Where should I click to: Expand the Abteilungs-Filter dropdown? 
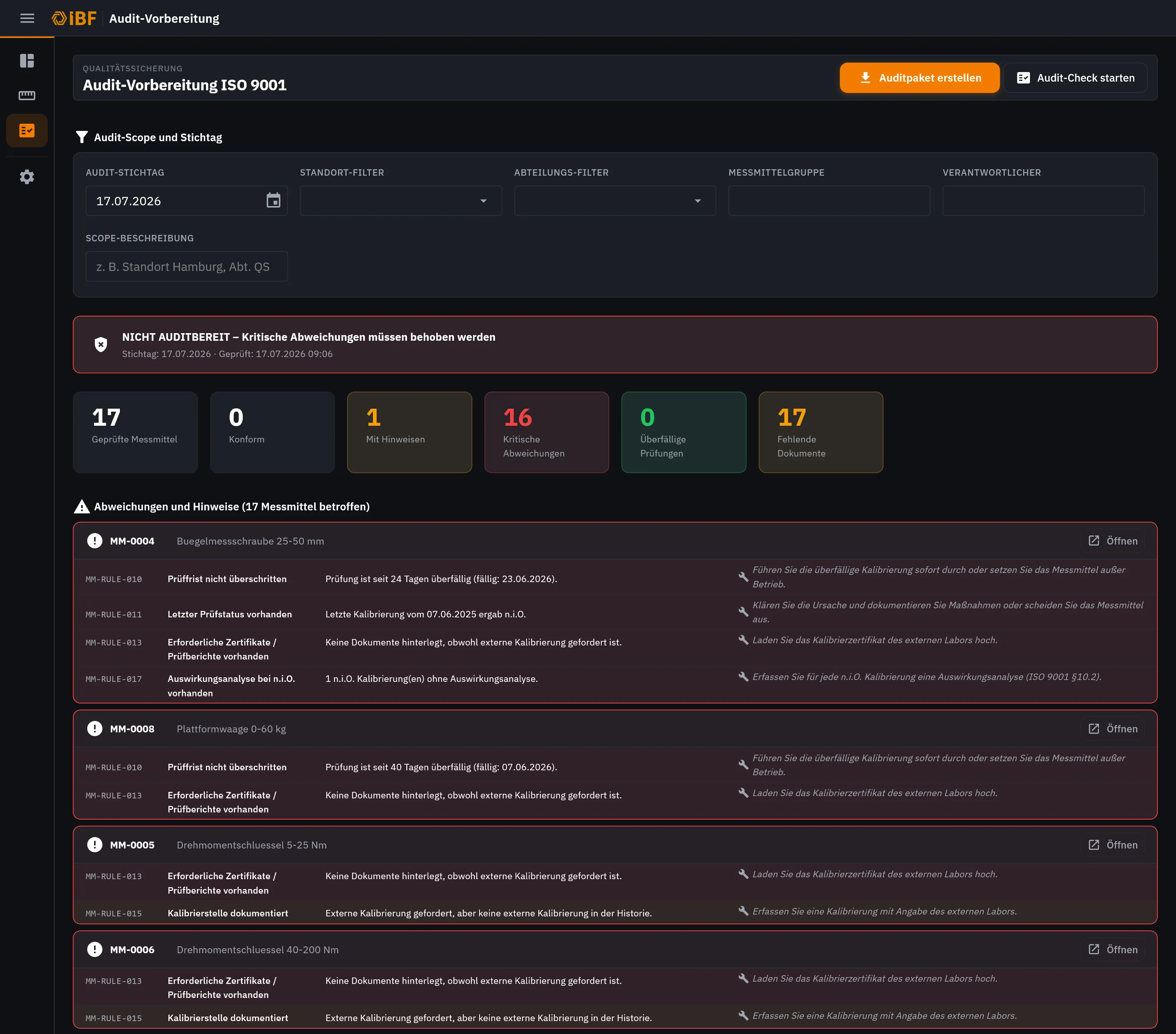pos(615,201)
